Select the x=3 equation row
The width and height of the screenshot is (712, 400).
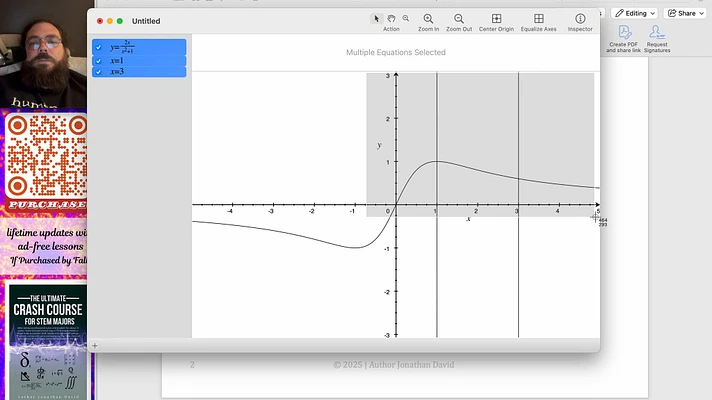[x=139, y=72]
